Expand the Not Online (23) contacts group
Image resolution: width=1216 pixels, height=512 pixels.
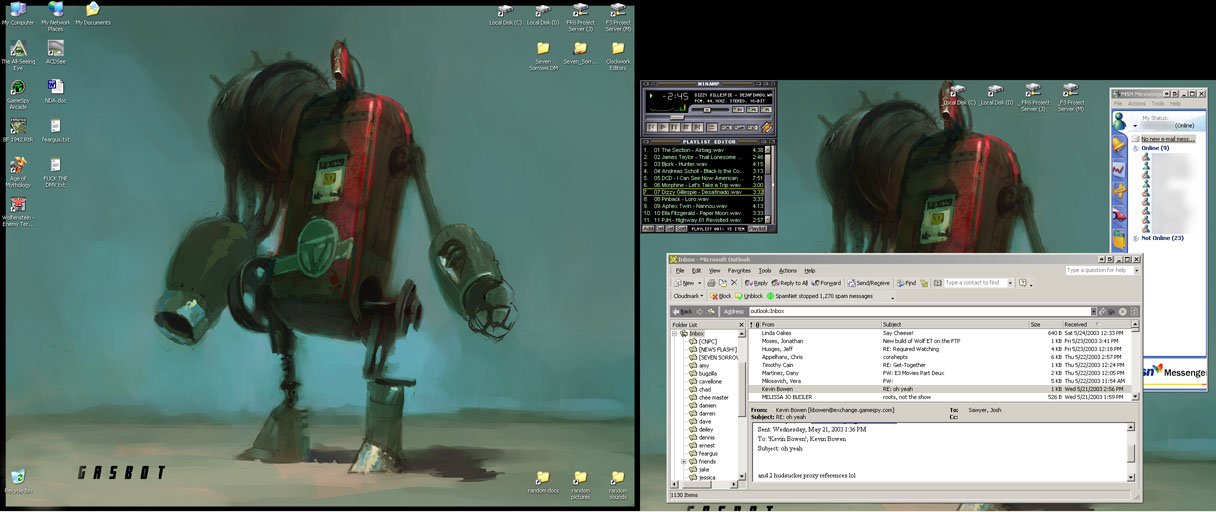(1136, 238)
